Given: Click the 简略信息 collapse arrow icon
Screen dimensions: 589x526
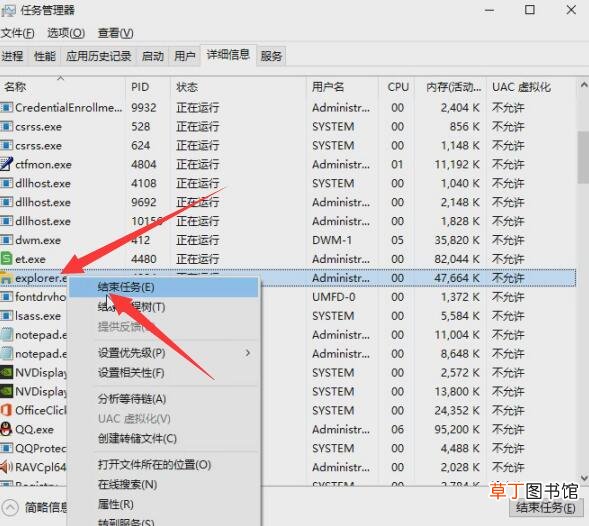Looking at the screenshot, I should pos(10,508).
